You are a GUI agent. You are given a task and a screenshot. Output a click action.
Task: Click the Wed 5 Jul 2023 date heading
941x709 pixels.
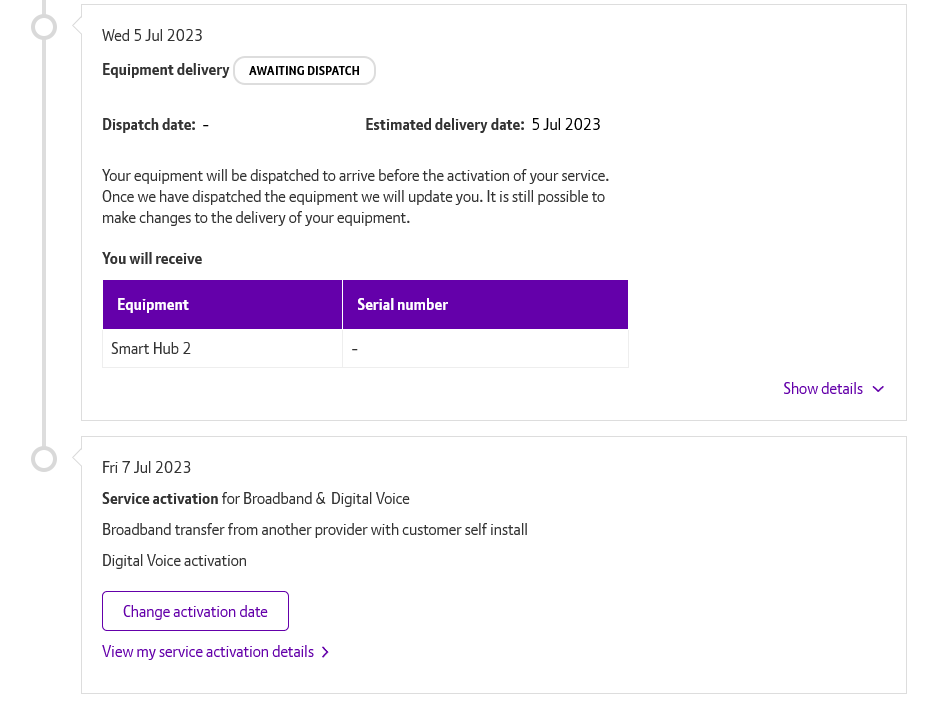152,35
